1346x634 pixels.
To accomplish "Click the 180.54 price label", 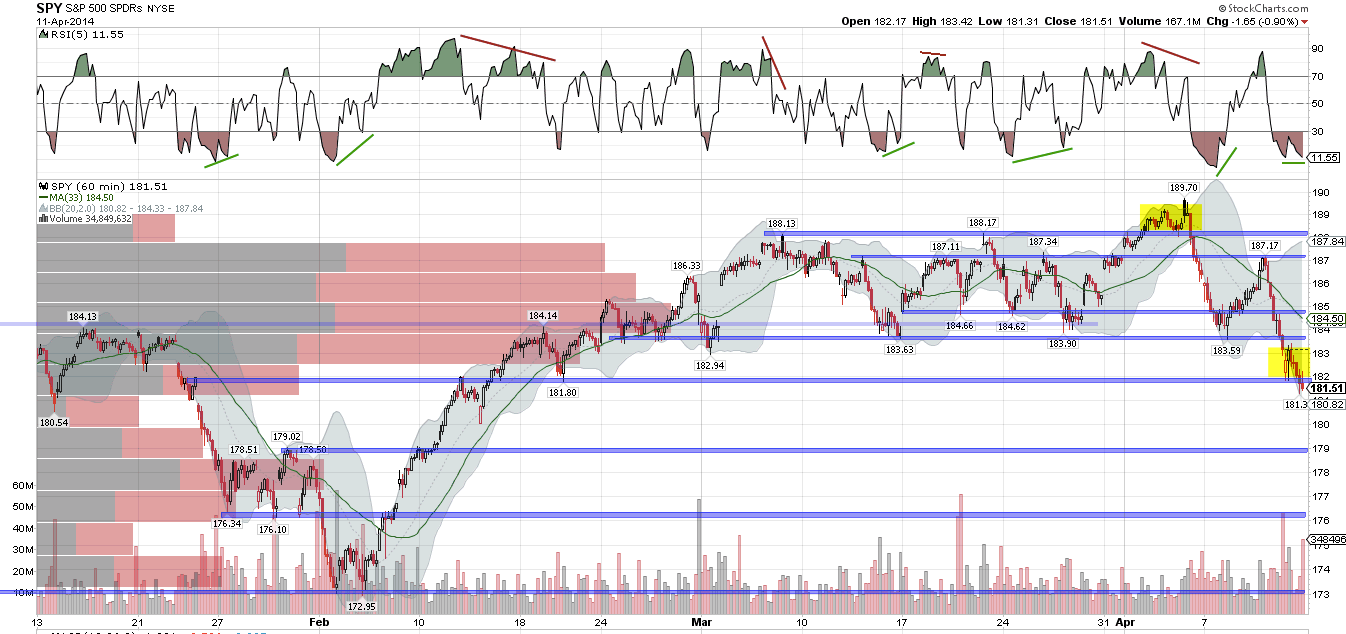I will tap(54, 423).
